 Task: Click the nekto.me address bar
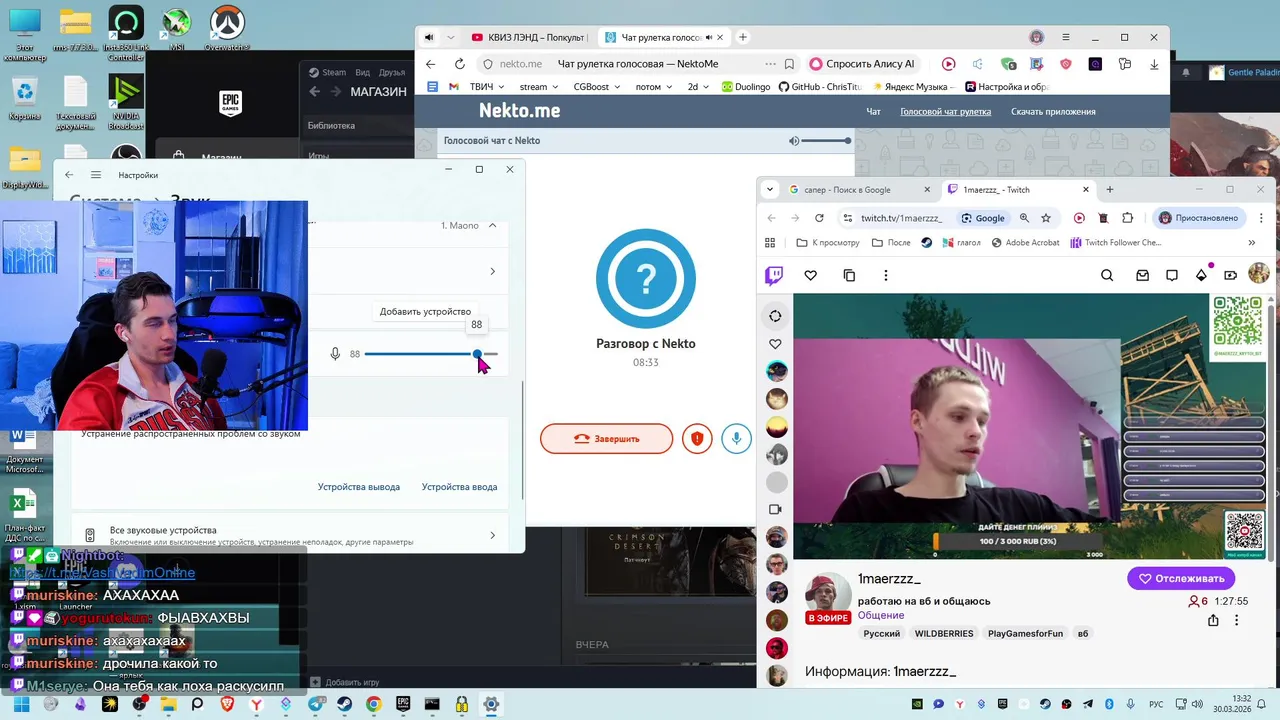(x=521, y=64)
